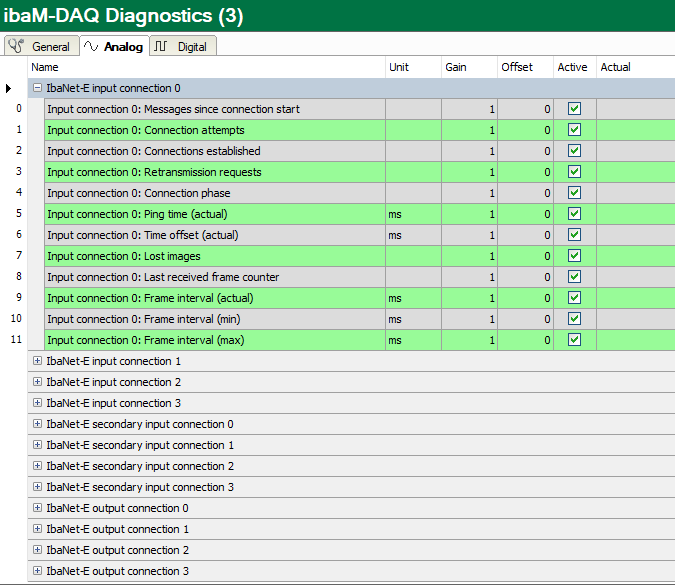Click the Unit column header
The image size is (675, 585).
point(413,67)
